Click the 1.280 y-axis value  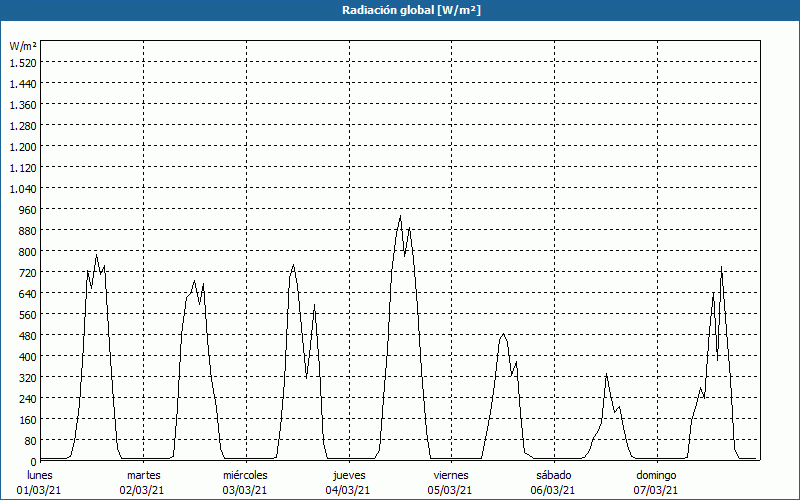(x=23, y=126)
